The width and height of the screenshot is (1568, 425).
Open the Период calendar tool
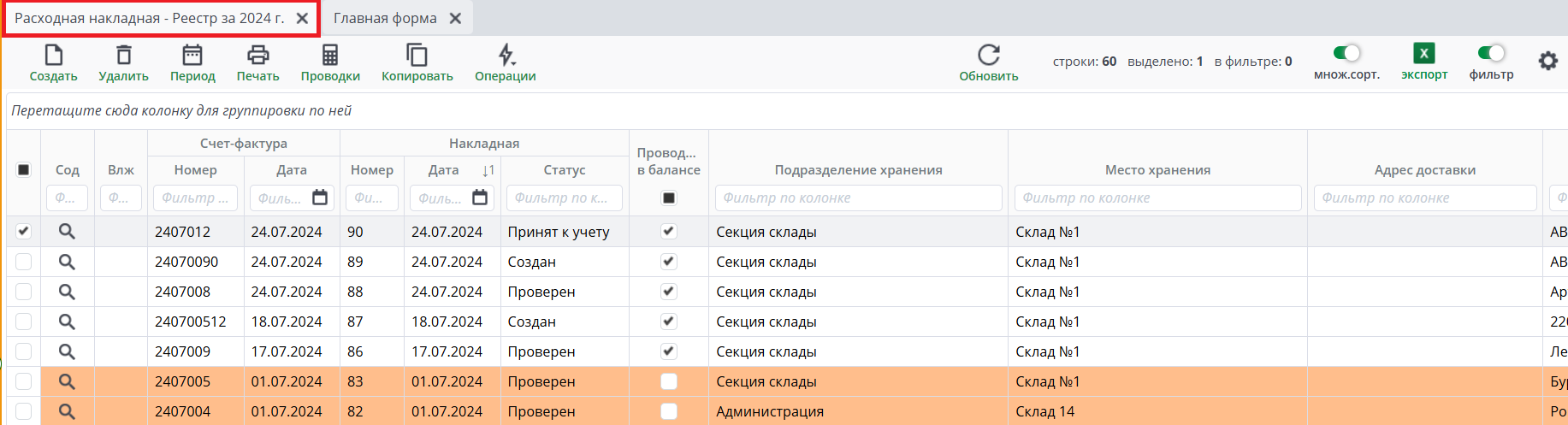192,56
